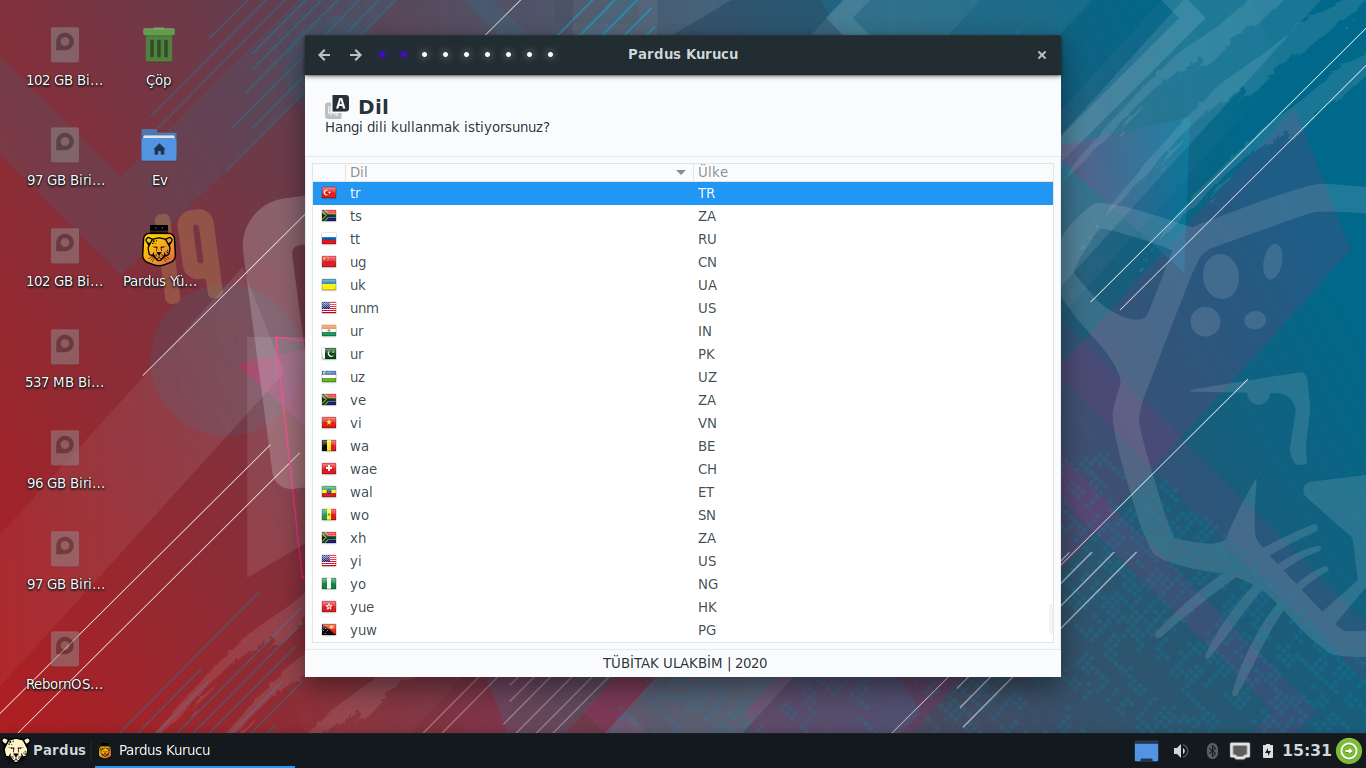The width and height of the screenshot is (1366, 768).
Task: Select the 537 MB Bi... volume icon
Action: (x=65, y=346)
